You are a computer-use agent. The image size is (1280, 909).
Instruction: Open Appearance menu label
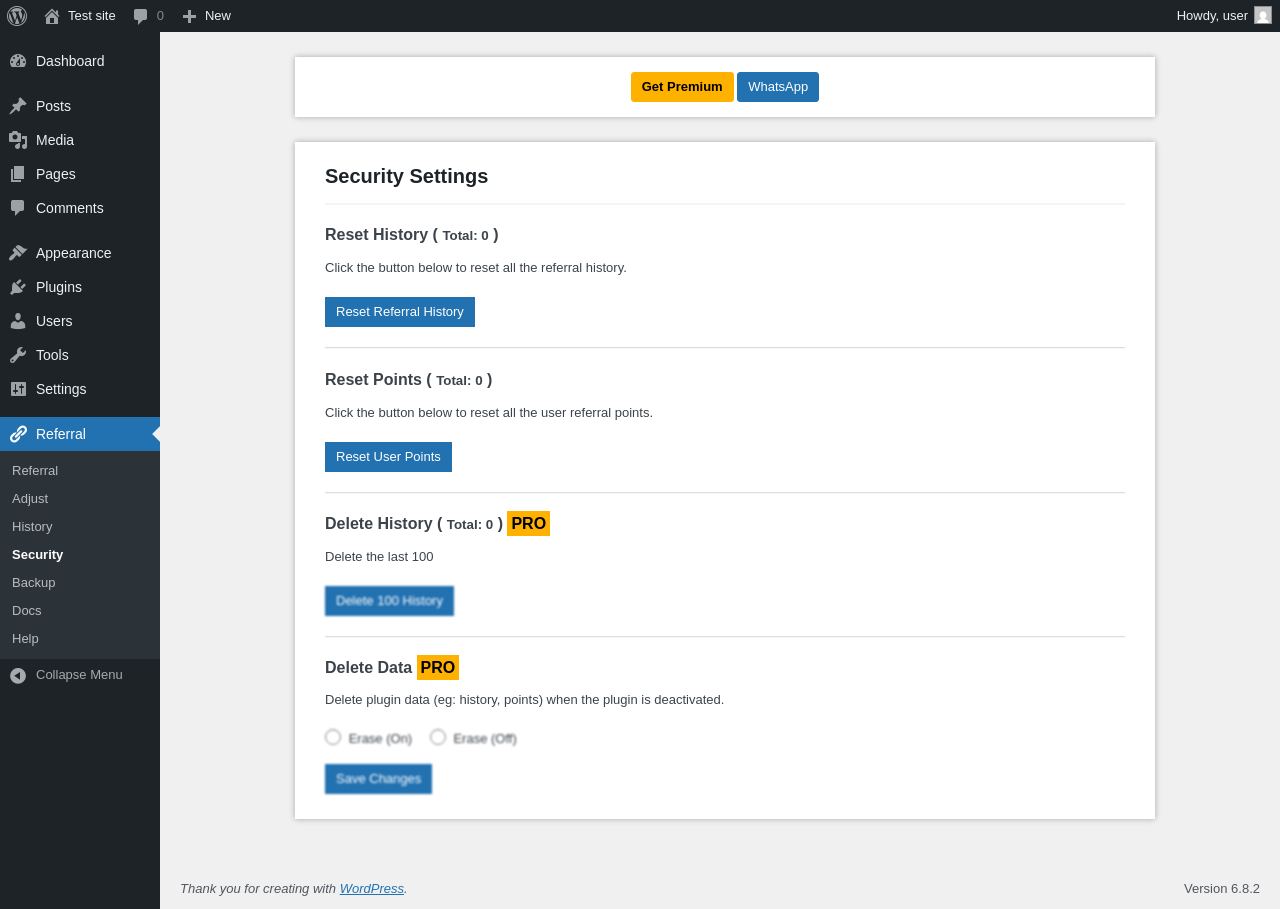(x=74, y=253)
